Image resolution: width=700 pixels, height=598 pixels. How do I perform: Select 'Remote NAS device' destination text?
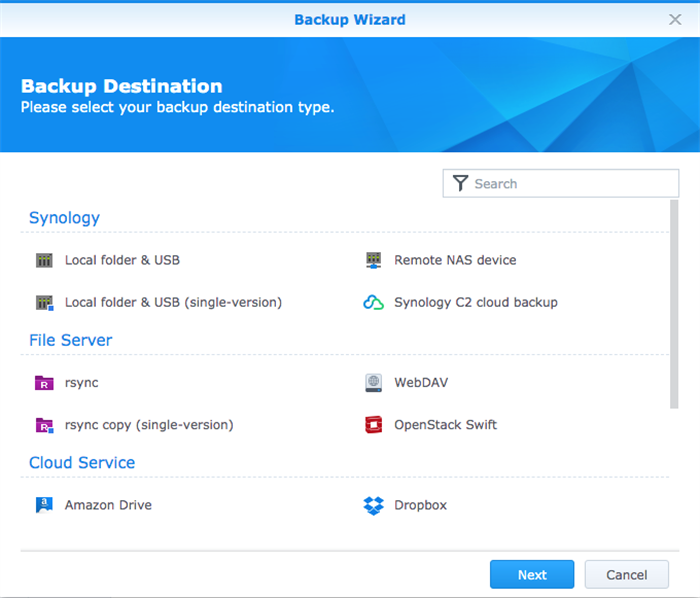455,260
